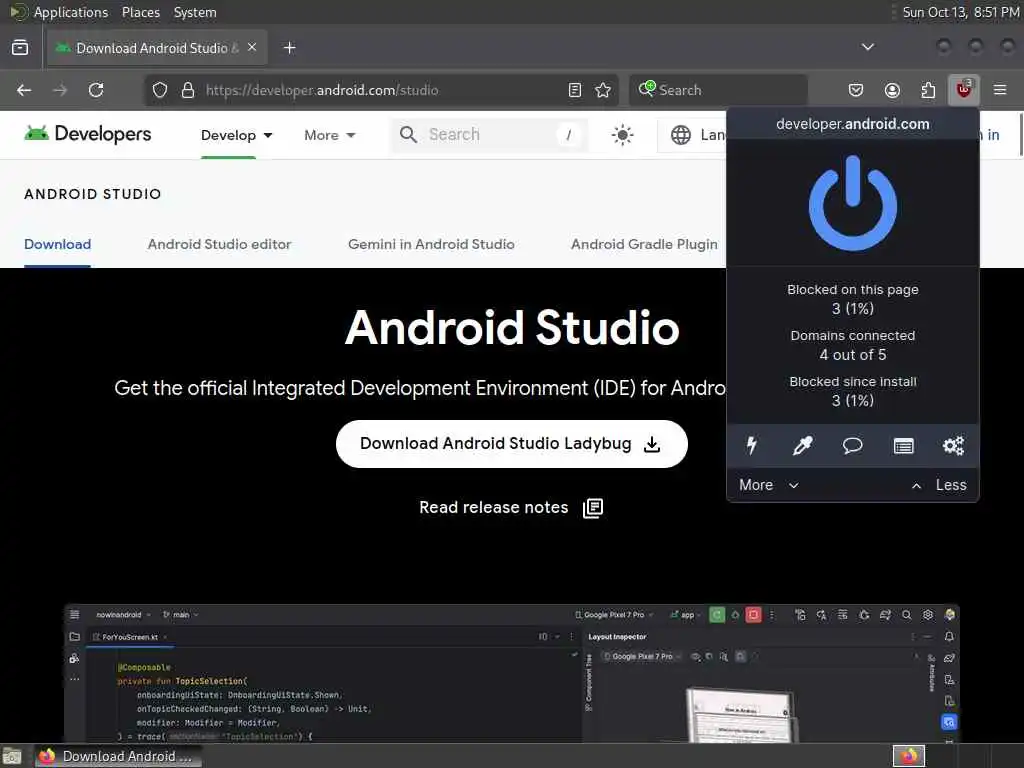Click the ANDROID STUDIO section heading
The image size is (1024, 768).
point(93,194)
